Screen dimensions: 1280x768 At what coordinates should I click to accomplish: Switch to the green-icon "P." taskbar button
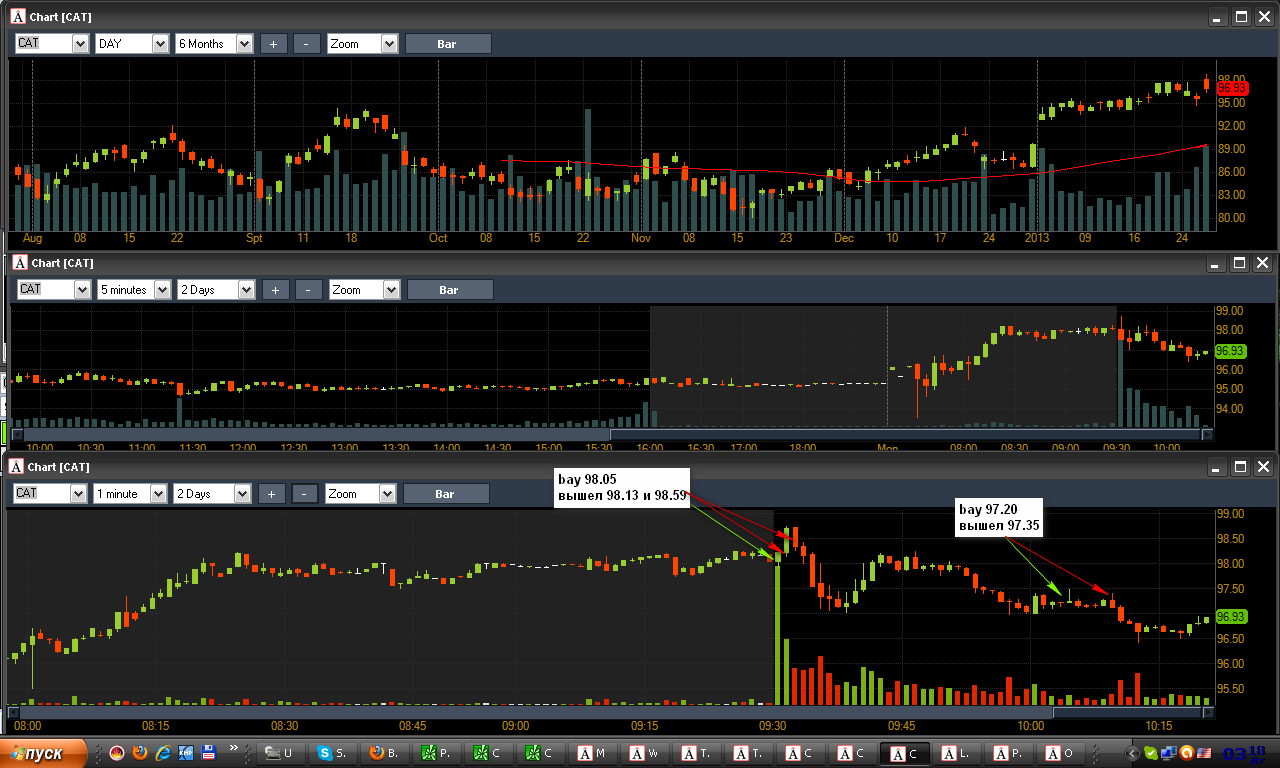tap(438, 753)
